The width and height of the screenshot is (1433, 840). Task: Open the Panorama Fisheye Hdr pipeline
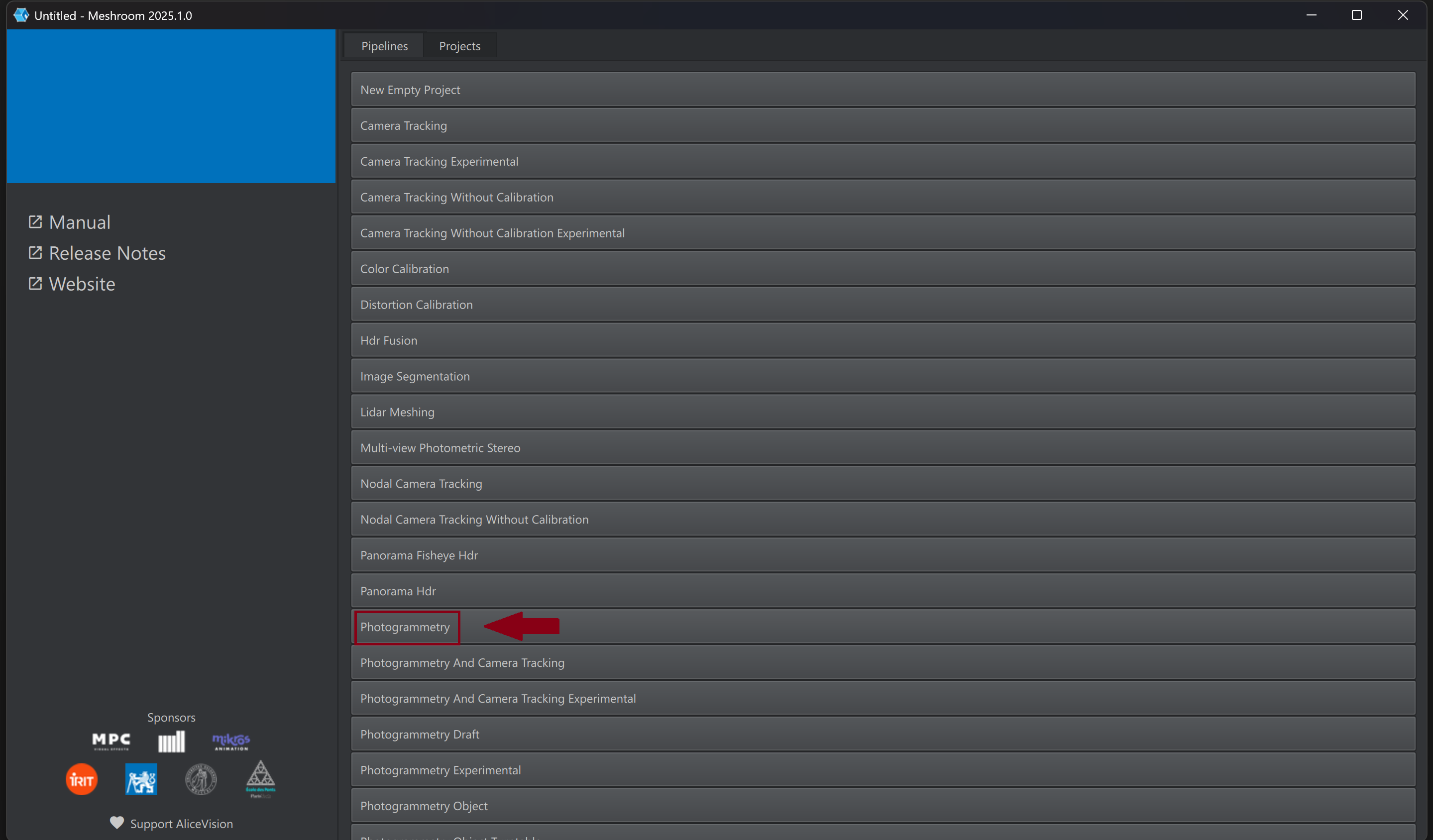click(882, 555)
